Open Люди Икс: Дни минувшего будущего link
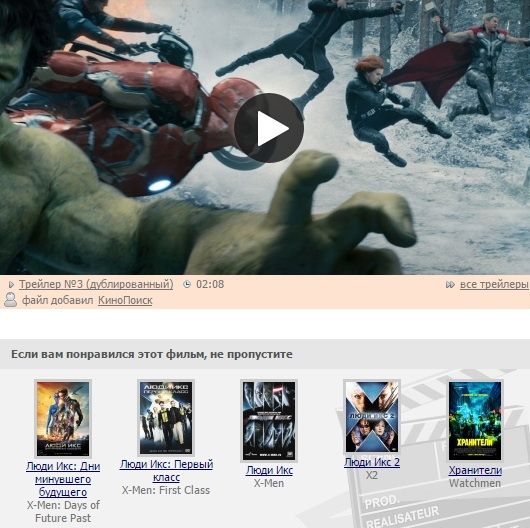The height and width of the screenshot is (528, 530). 63,479
